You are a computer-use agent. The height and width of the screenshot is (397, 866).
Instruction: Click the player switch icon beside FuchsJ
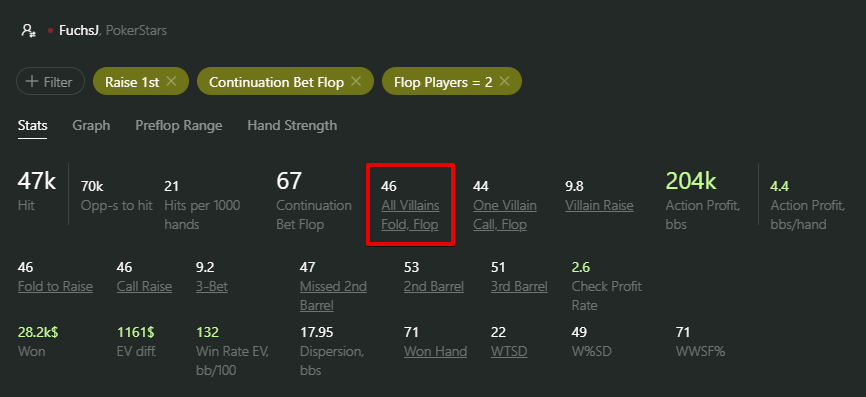(x=28, y=30)
